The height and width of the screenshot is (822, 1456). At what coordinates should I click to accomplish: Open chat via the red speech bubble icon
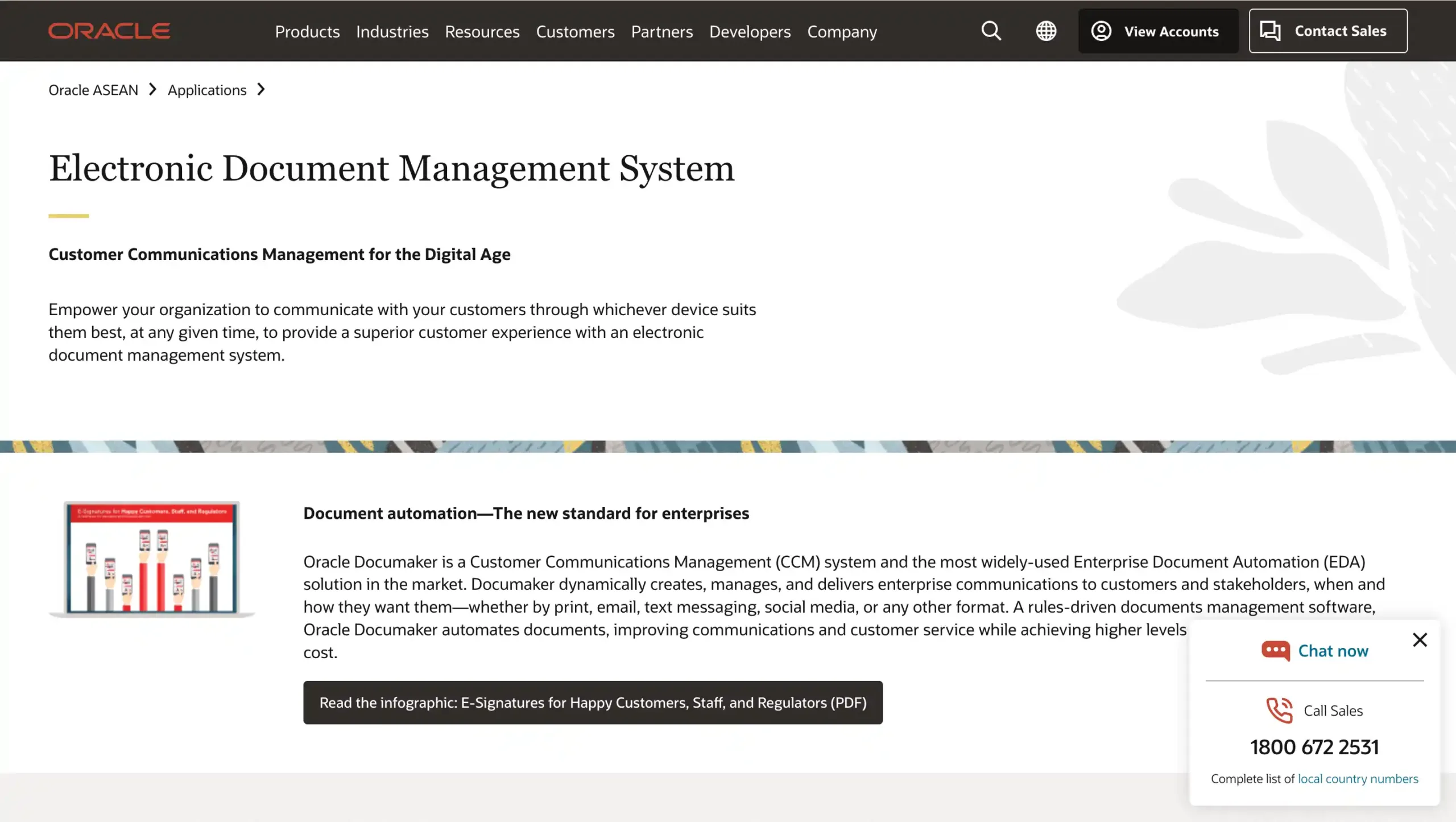click(x=1276, y=650)
